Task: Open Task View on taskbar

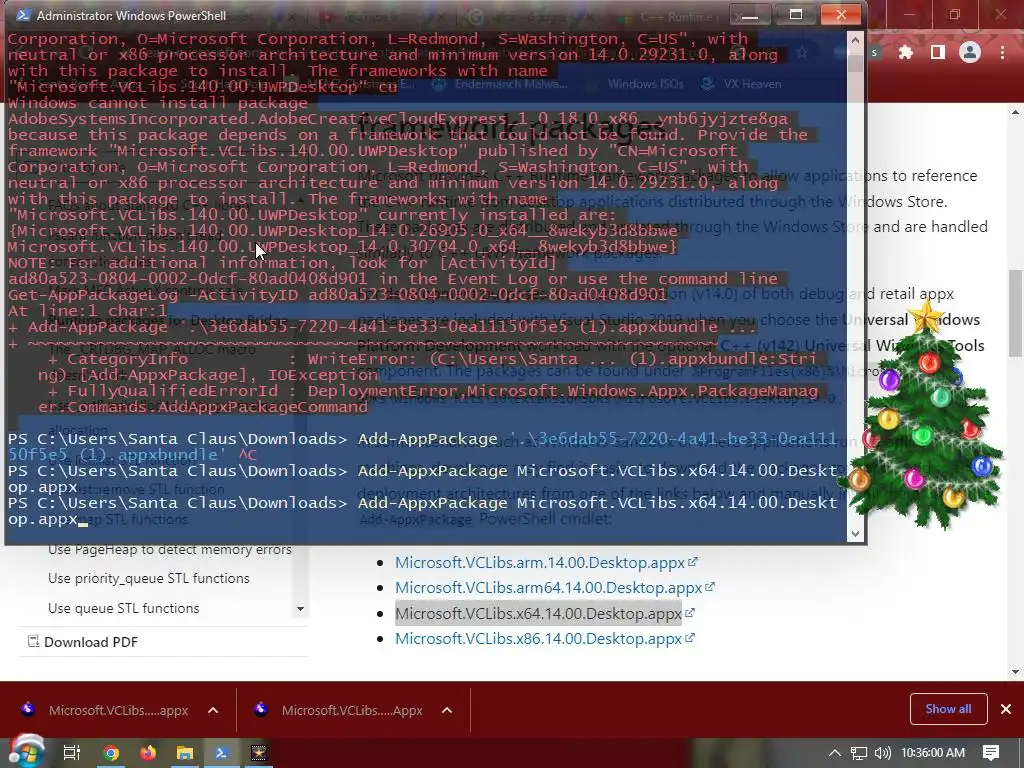Action: (72, 753)
